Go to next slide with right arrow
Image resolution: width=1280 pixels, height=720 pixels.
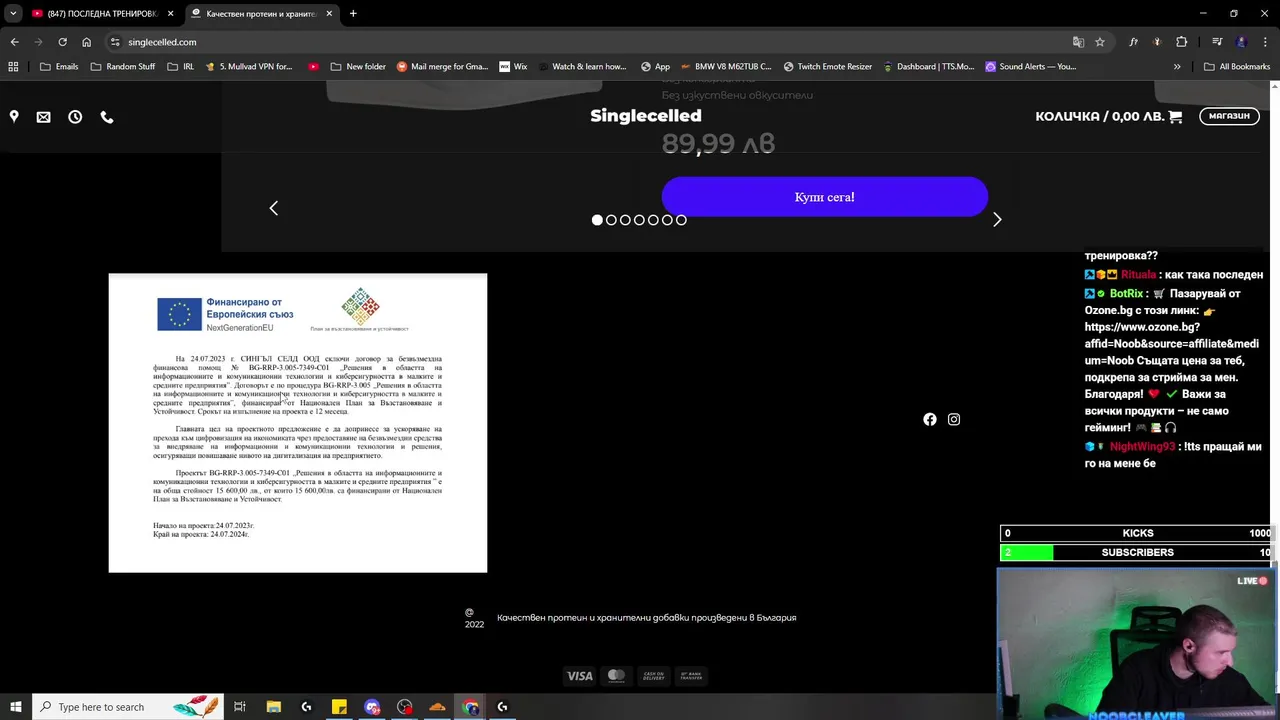point(997,219)
